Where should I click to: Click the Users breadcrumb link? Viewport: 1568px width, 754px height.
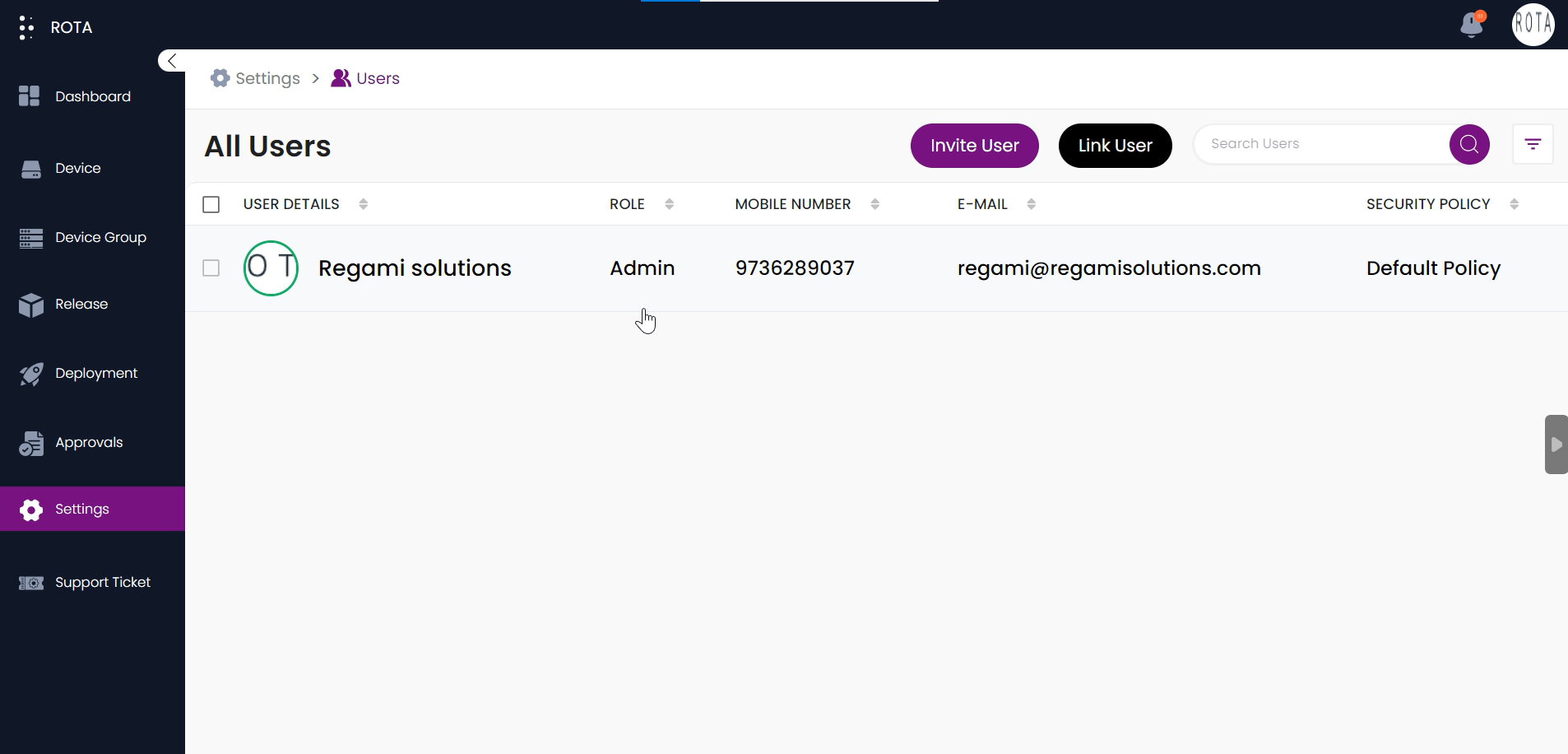coord(378,78)
